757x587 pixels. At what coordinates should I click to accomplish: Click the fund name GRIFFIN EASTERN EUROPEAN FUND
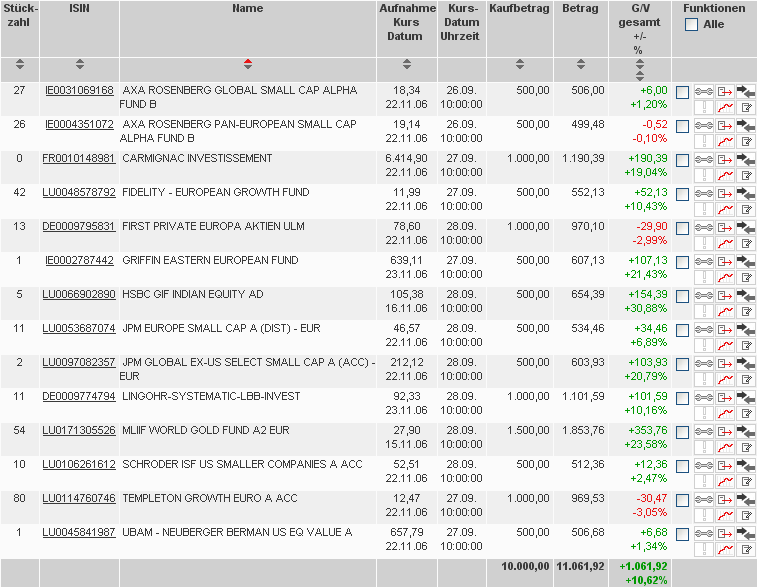click(210, 260)
